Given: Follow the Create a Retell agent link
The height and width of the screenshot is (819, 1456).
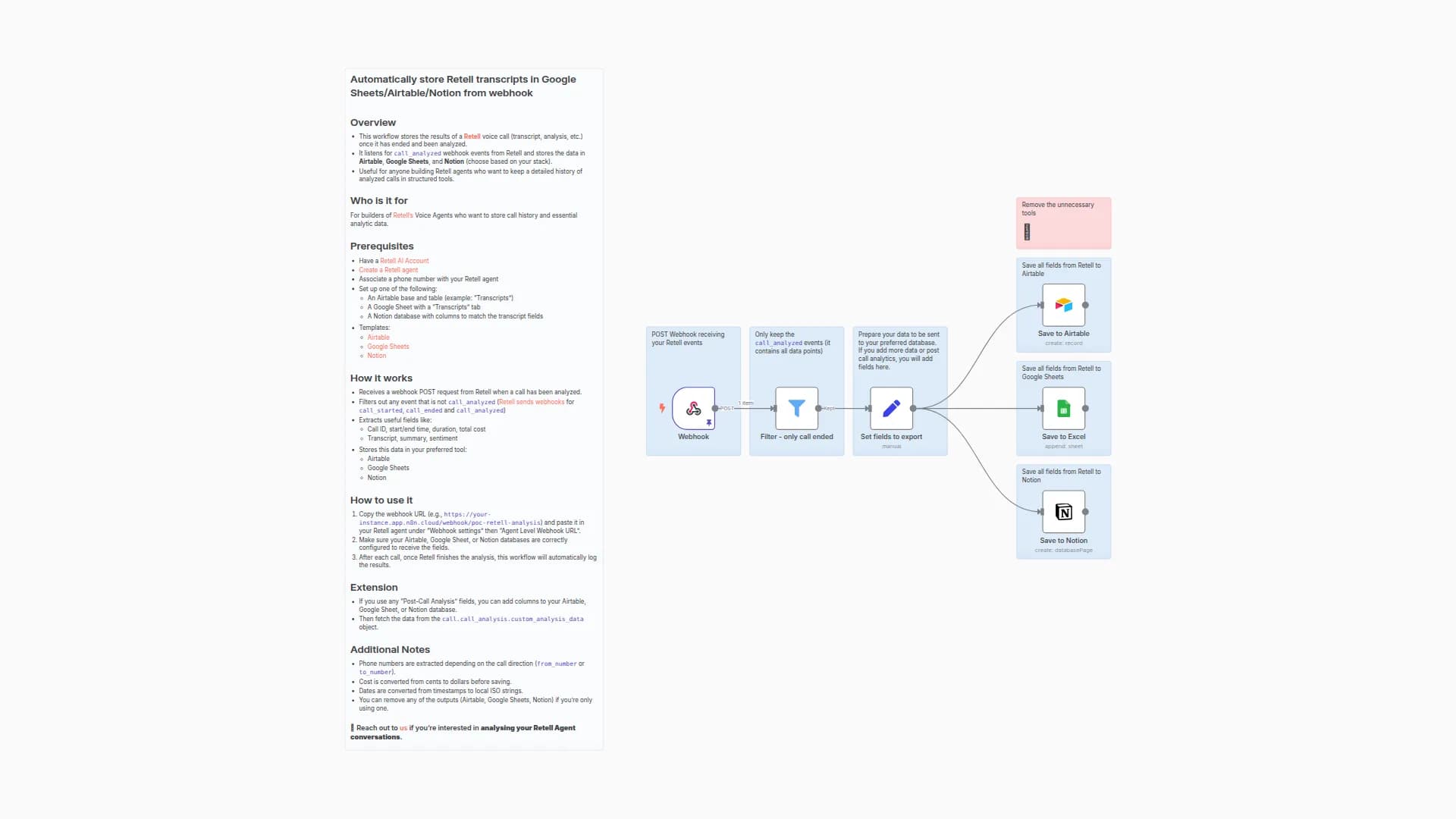Looking at the screenshot, I should (388, 270).
